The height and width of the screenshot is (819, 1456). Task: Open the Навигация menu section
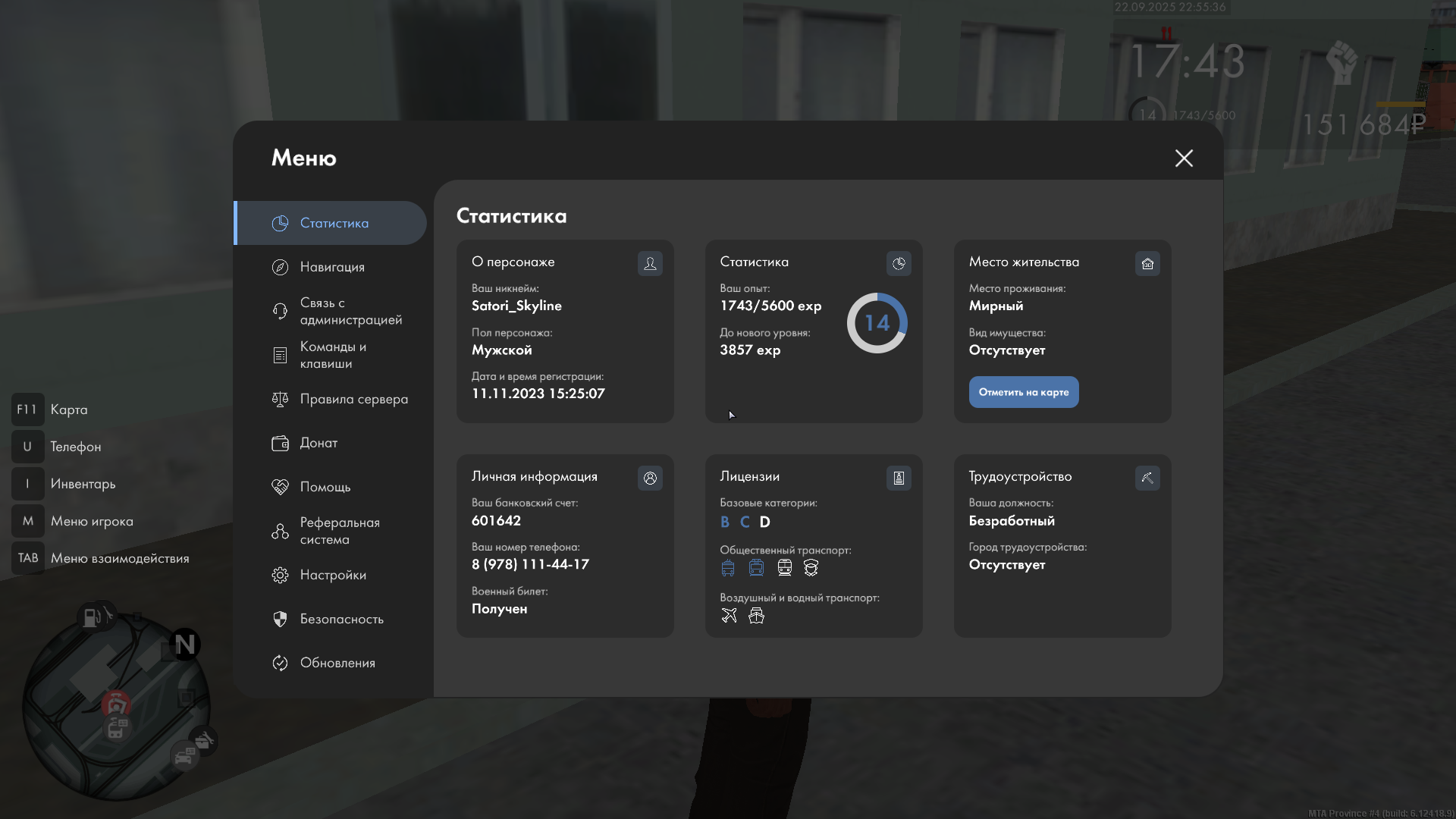tap(331, 267)
